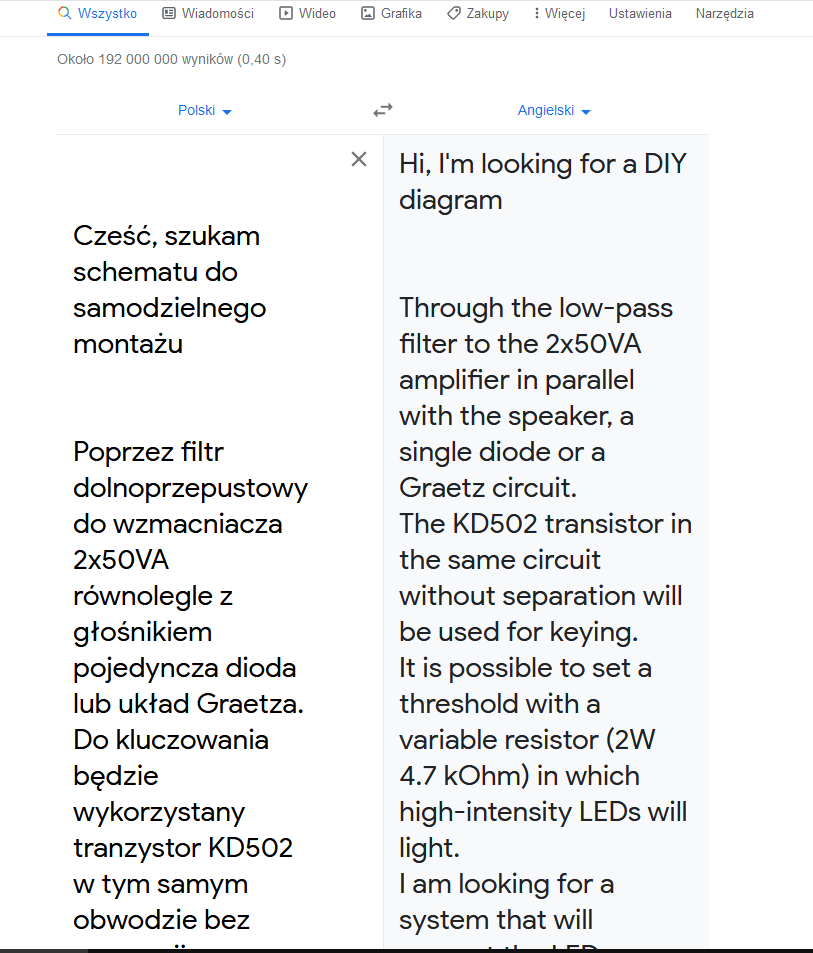
Task: Open the Wideo results tab
Action: tap(307, 13)
